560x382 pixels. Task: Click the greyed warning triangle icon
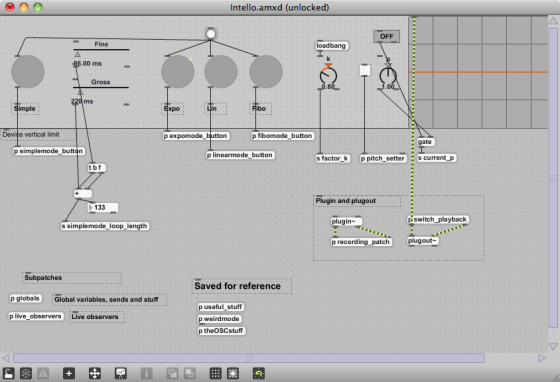[x=43, y=373]
